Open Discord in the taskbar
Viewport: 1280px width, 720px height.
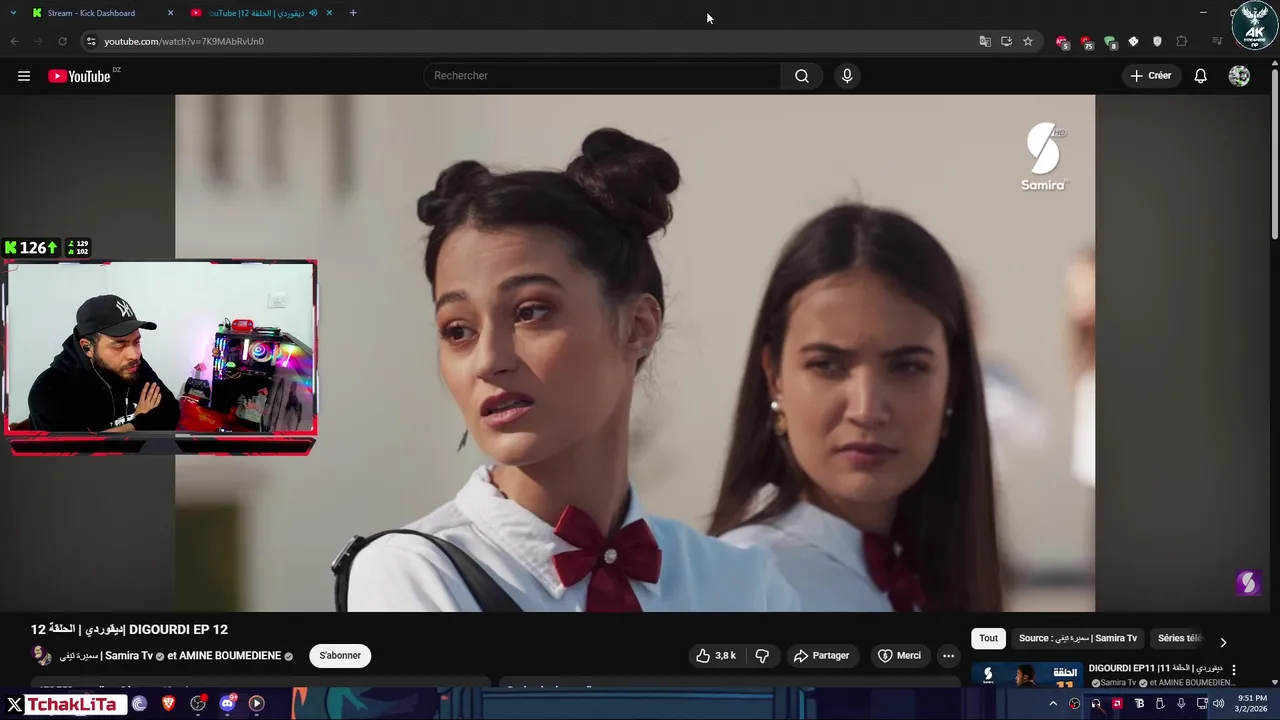[x=227, y=704]
